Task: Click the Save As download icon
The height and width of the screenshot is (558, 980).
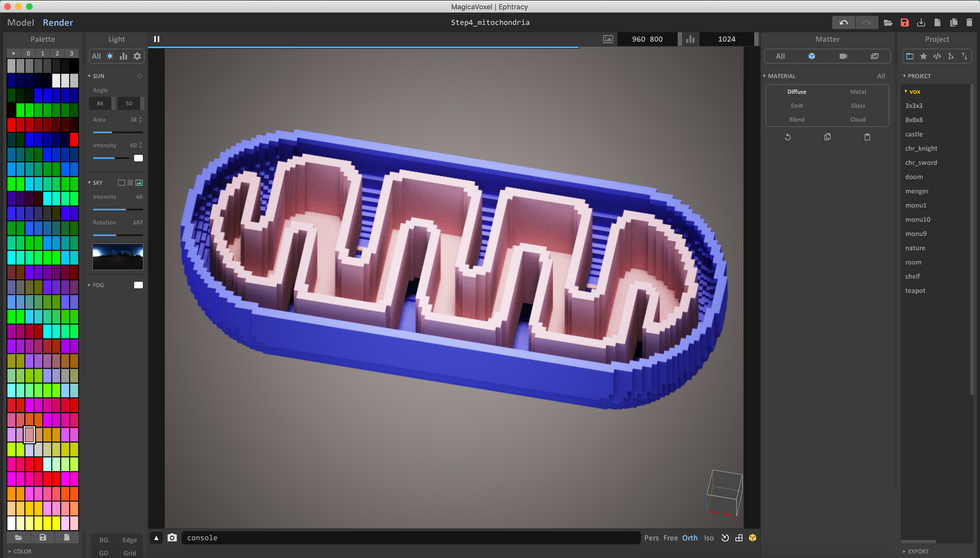Action: [921, 22]
